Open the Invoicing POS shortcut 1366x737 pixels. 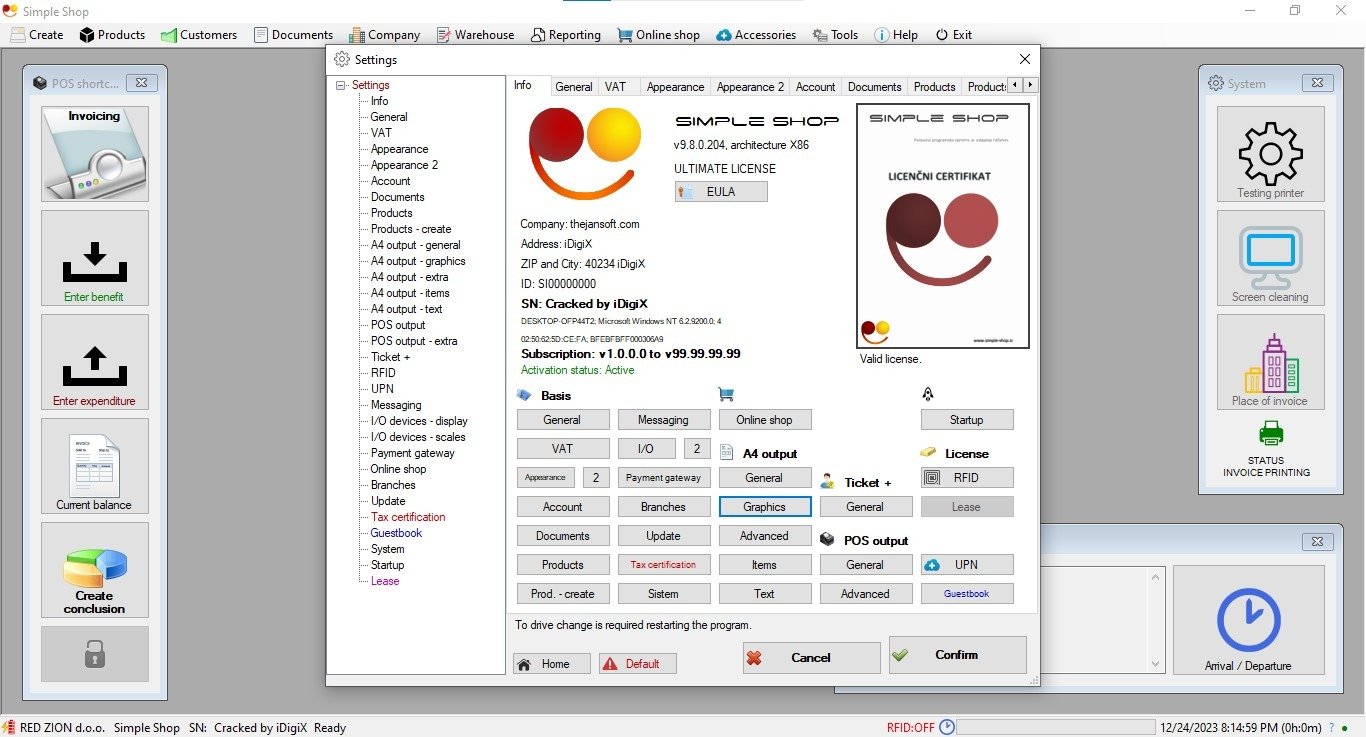point(95,154)
